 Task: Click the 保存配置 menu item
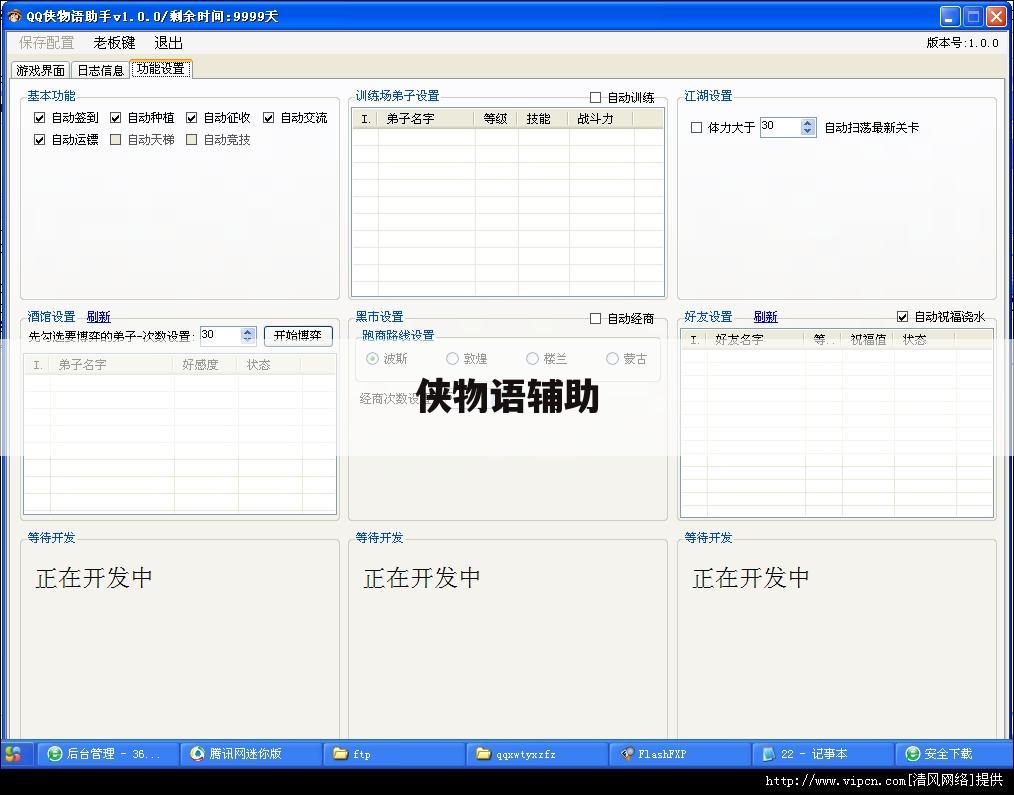47,43
